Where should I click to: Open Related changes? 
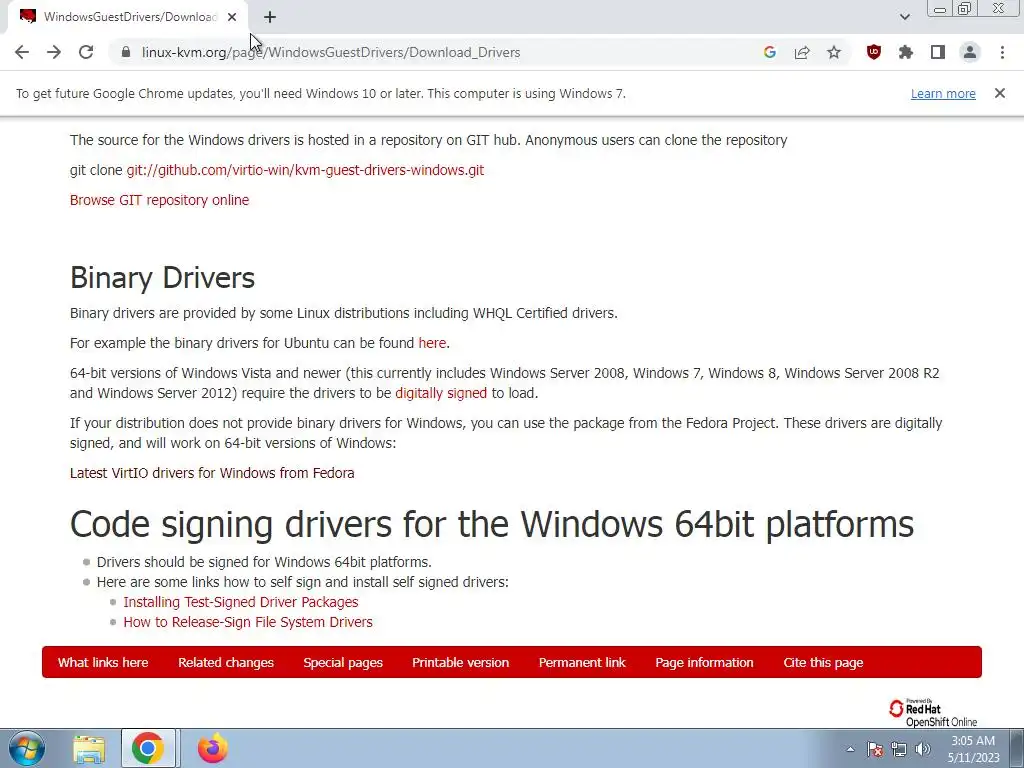[226, 662]
